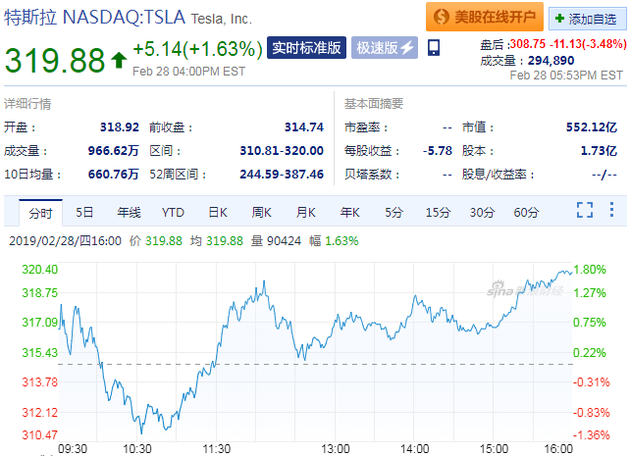Viewport: 630px width, 456px height.
Task: Click previous close value 314.74
Action: tap(304, 127)
